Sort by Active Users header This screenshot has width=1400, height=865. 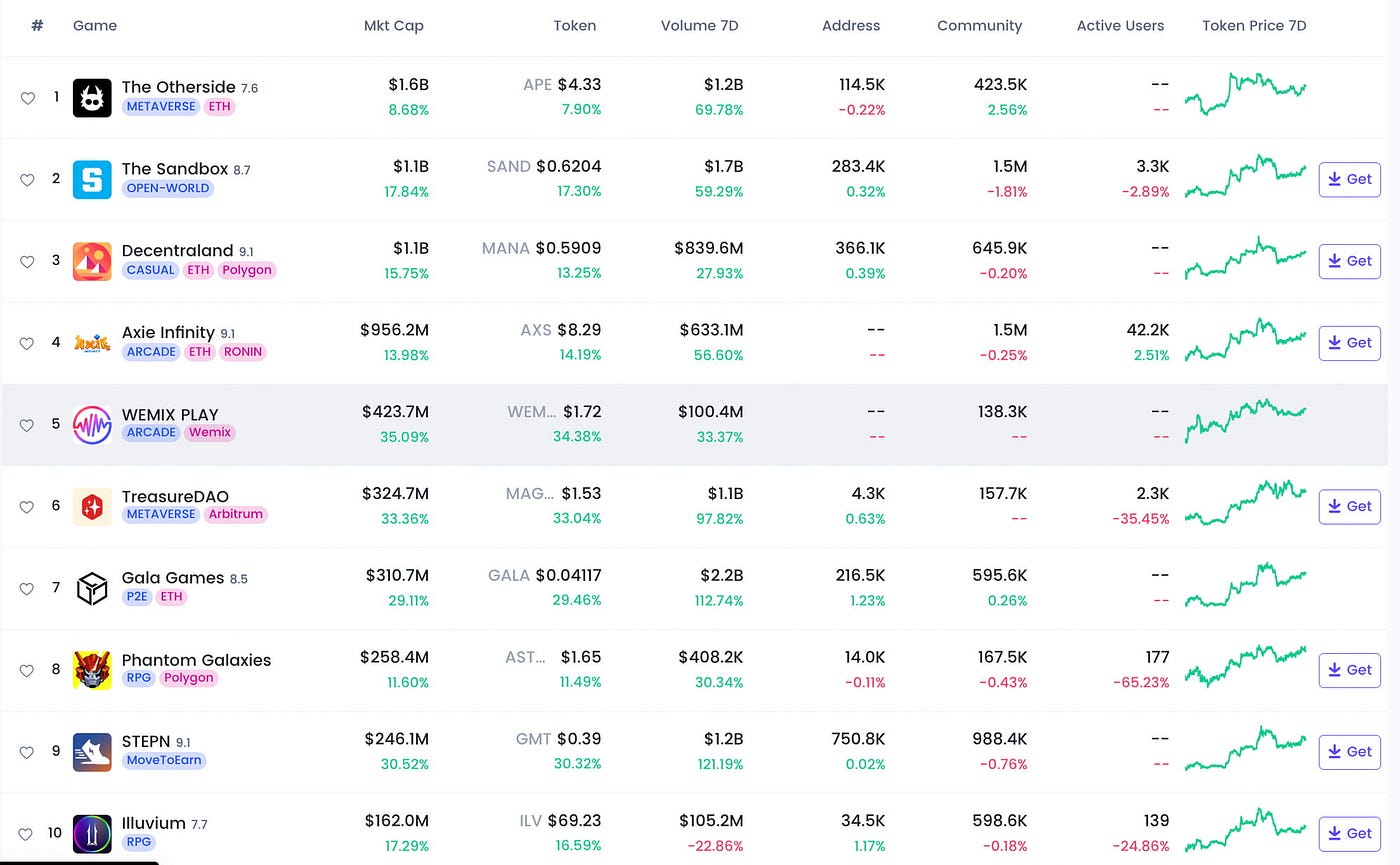point(1120,26)
